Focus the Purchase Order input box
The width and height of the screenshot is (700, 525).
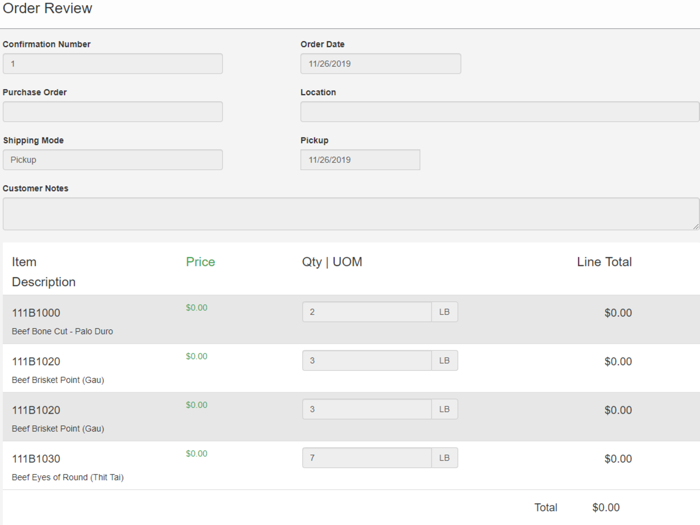coord(112,112)
